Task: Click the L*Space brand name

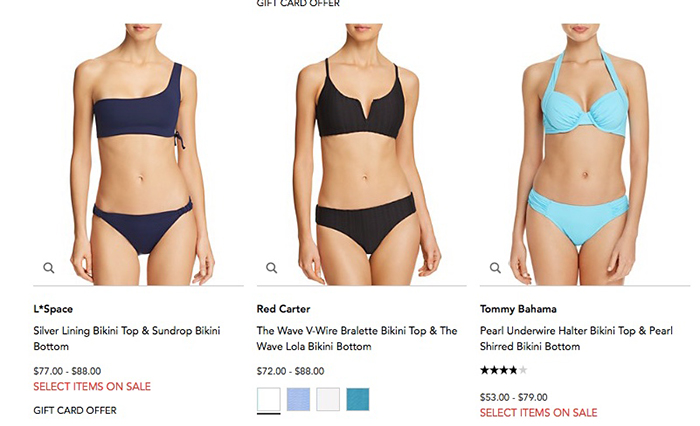Action: click(53, 309)
